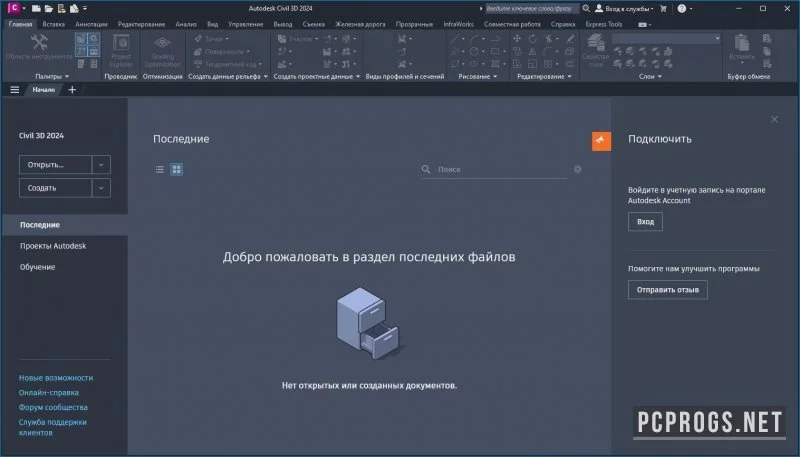
Task: Toggle ribbon minimize button after Express Tools
Action: point(644,24)
